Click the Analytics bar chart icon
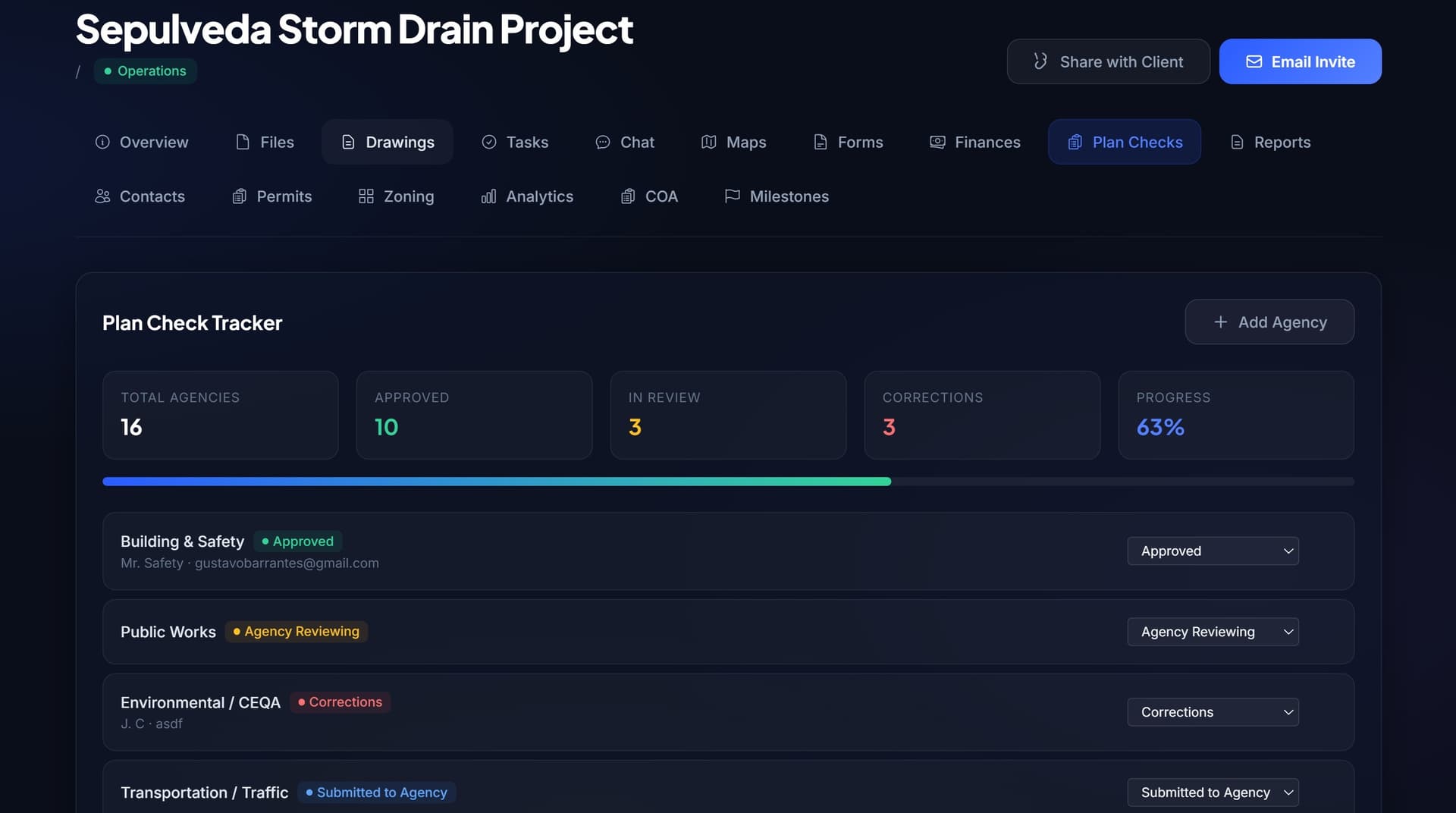The height and width of the screenshot is (813, 1456). pyautogui.click(x=489, y=196)
